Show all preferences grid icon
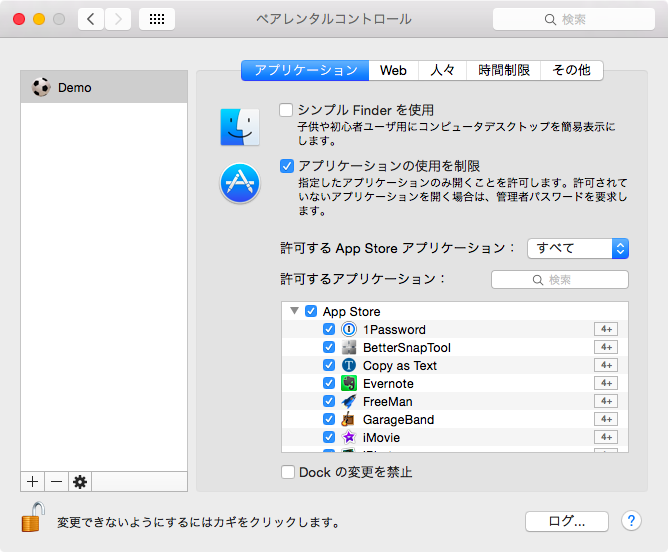668x552 pixels. pyautogui.click(x=157, y=19)
